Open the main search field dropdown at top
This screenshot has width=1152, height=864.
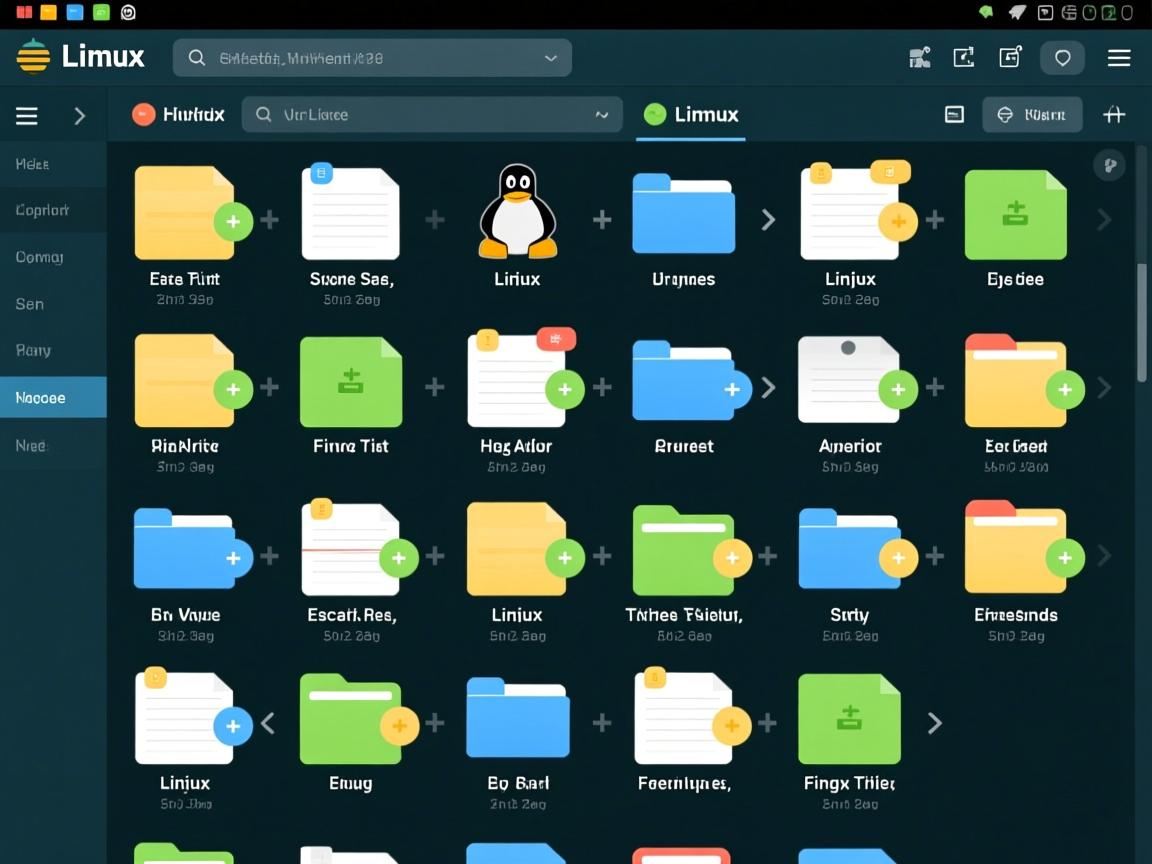[x=551, y=57]
